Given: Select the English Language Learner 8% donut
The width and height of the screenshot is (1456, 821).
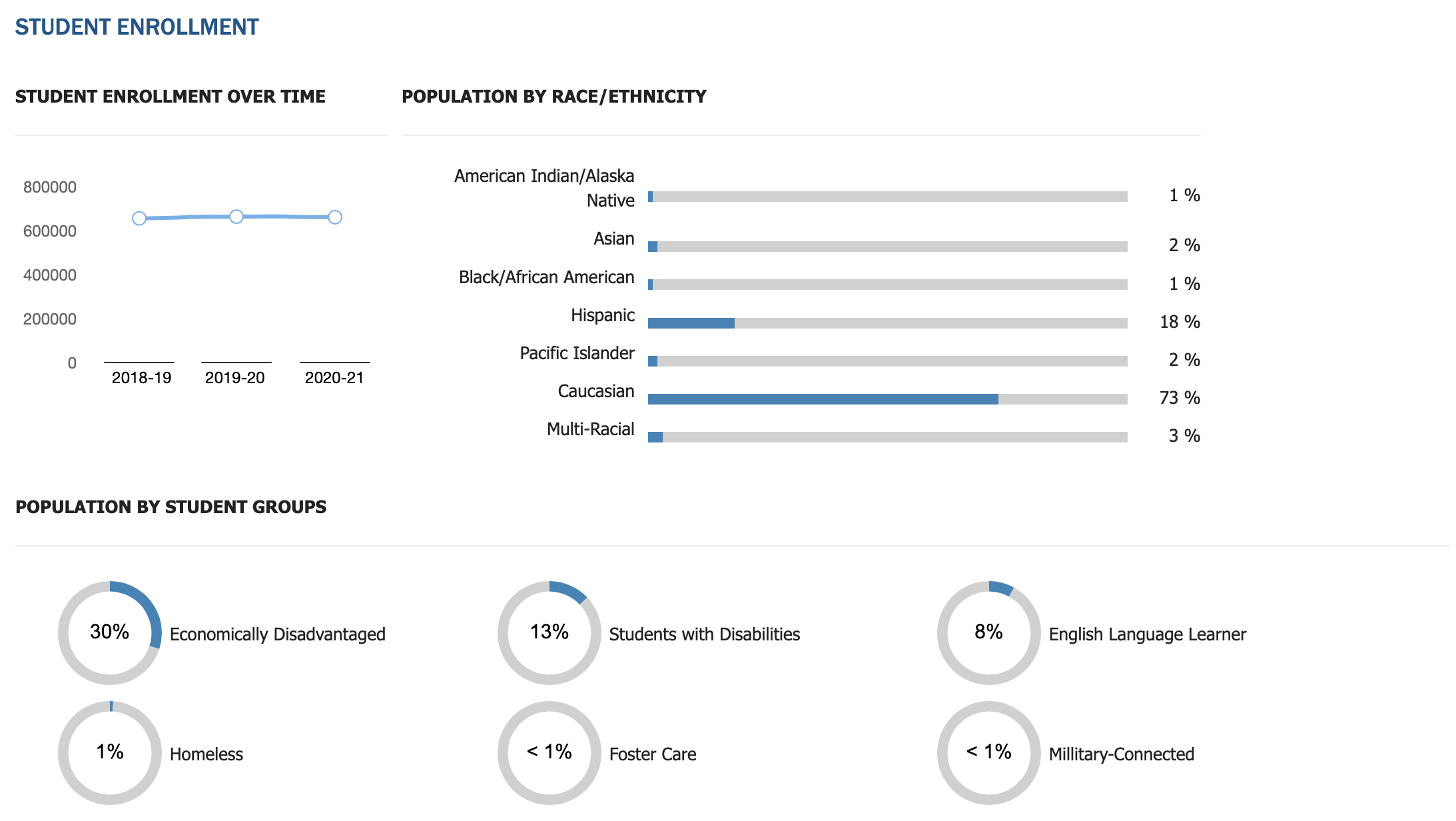Looking at the screenshot, I should pos(989,633).
